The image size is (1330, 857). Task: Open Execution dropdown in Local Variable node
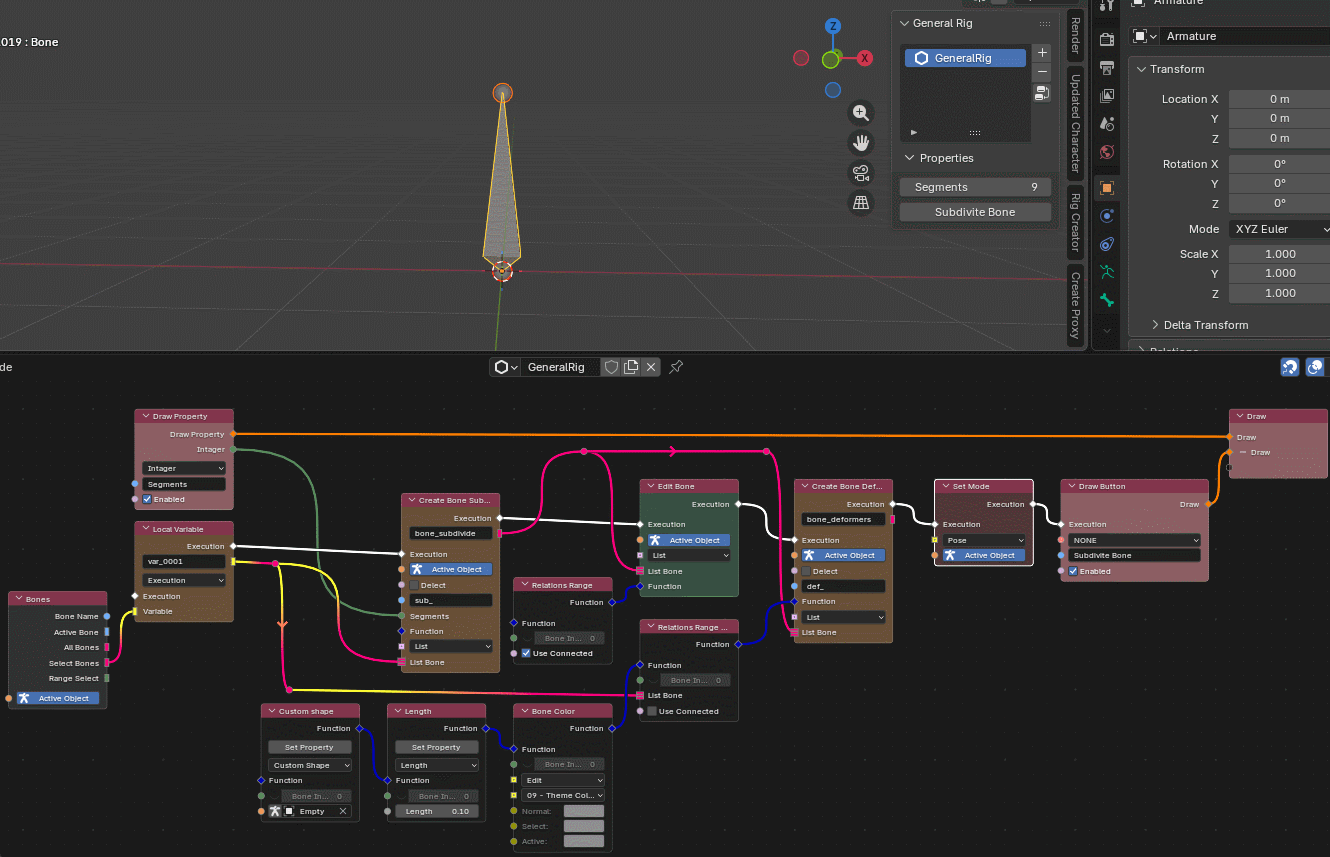184,580
